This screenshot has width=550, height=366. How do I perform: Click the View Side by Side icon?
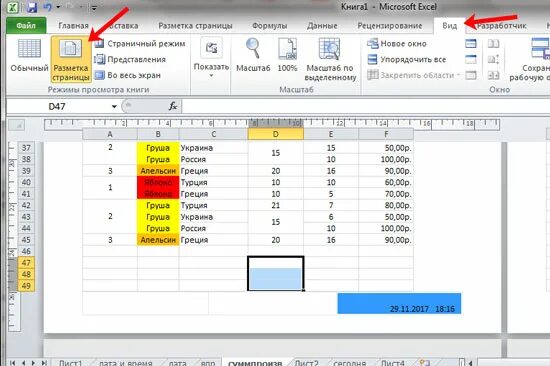[494, 44]
